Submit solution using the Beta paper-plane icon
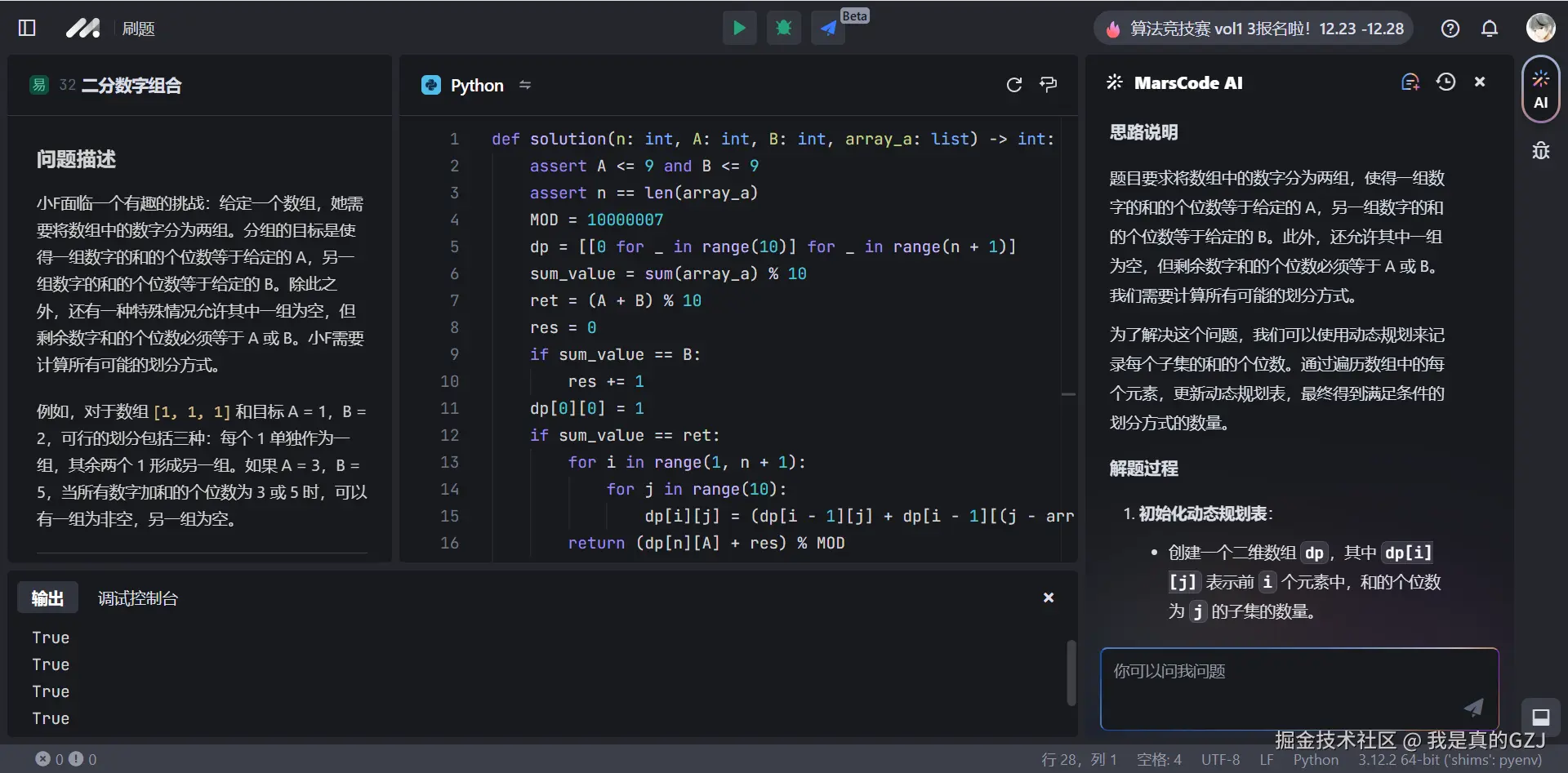Image resolution: width=1568 pixels, height=773 pixels. (827, 29)
